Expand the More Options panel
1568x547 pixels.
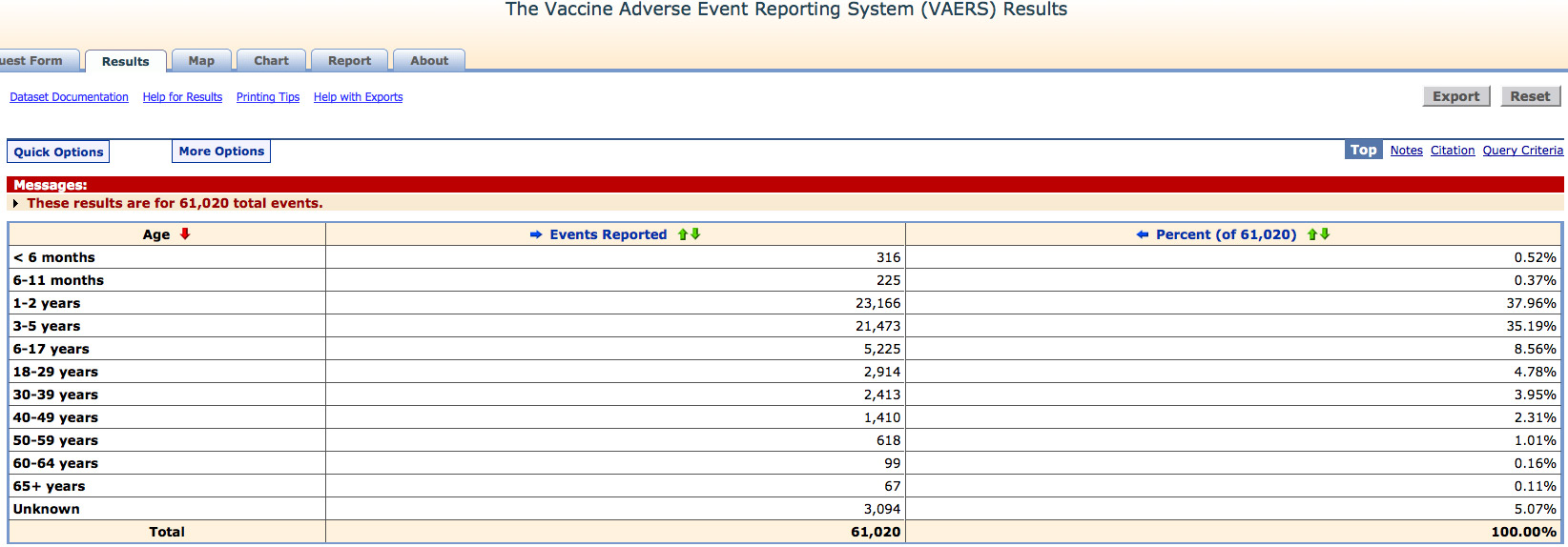pyautogui.click(x=221, y=151)
